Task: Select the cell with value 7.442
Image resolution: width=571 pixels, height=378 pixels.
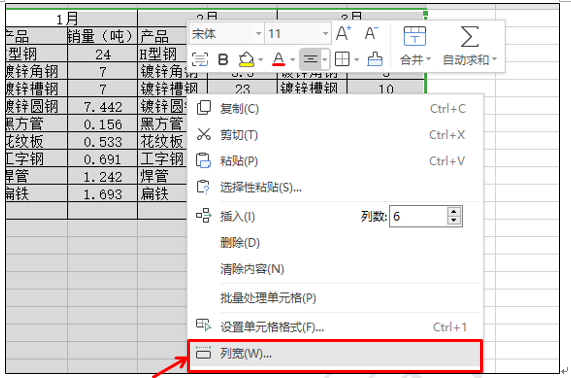Action: coord(102,106)
